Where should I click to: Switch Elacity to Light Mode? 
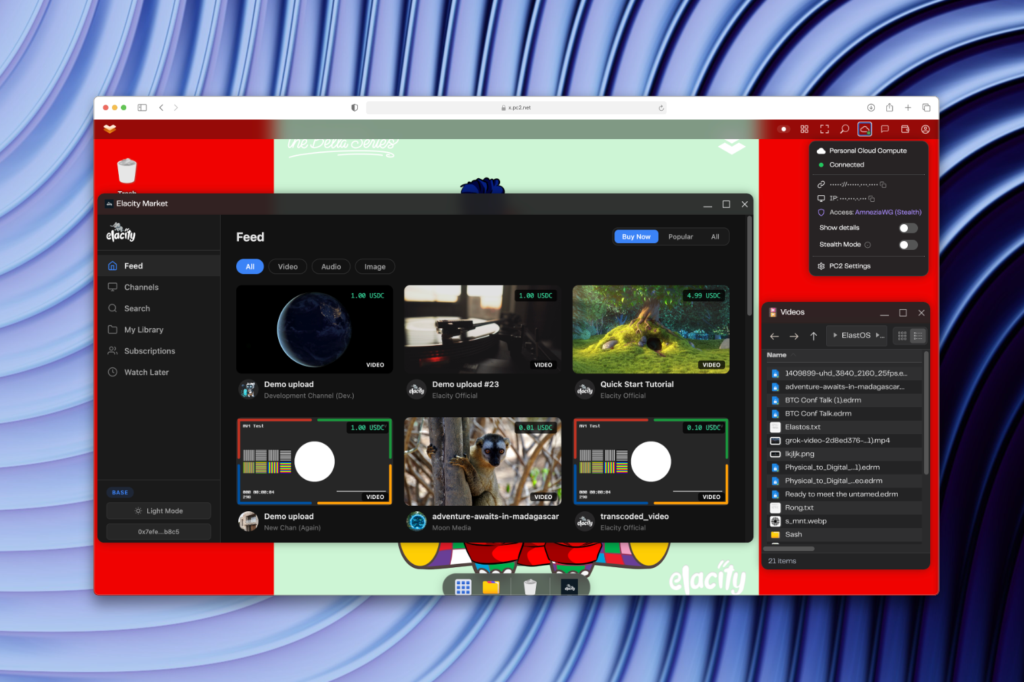coord(158,511)
